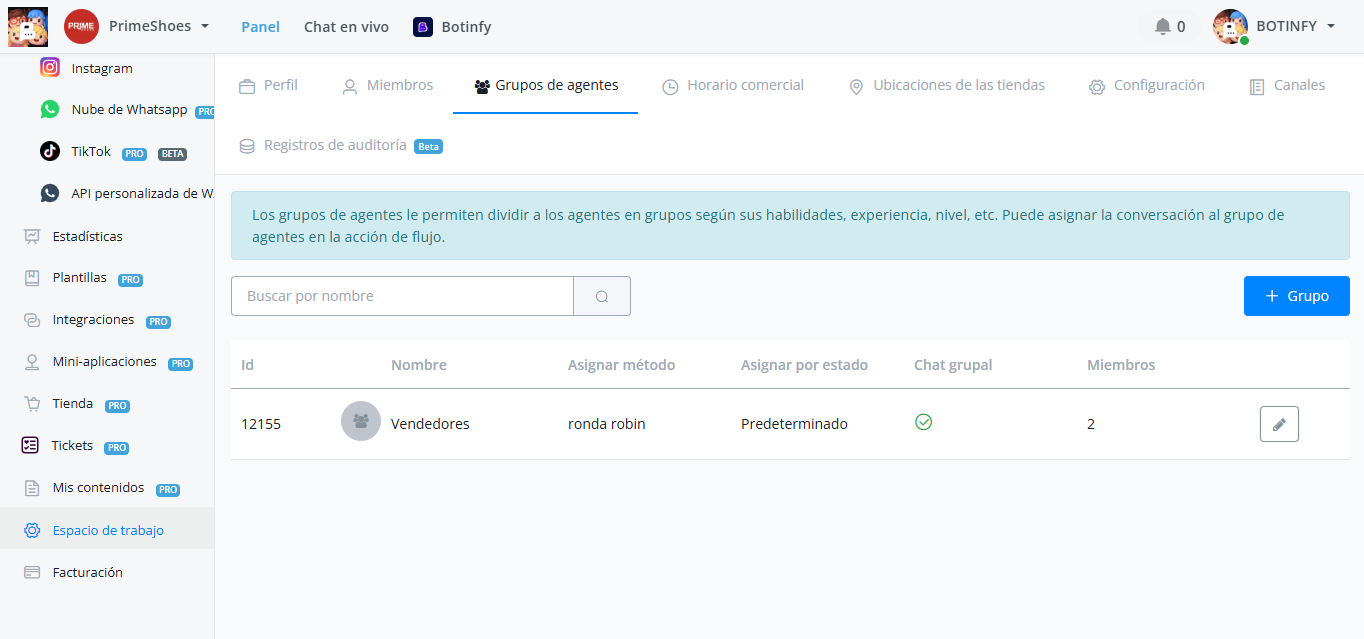This screenshot has height=639, width=1364.
Task: Click the green Chat grupal checkmark for Vendedores
Action: [x=923, y=422]
